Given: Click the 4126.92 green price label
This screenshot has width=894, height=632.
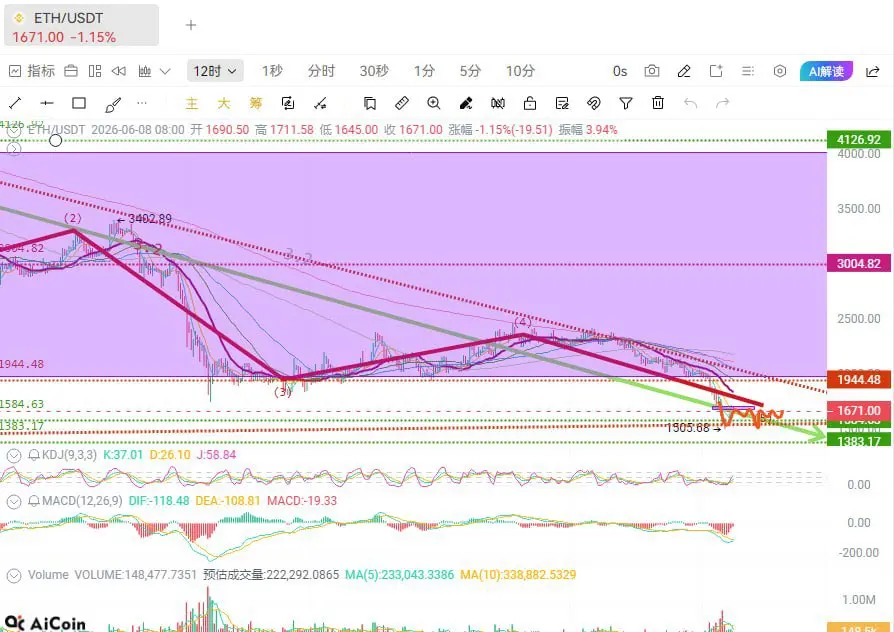Looking at the screenshot, I should 859,140.
